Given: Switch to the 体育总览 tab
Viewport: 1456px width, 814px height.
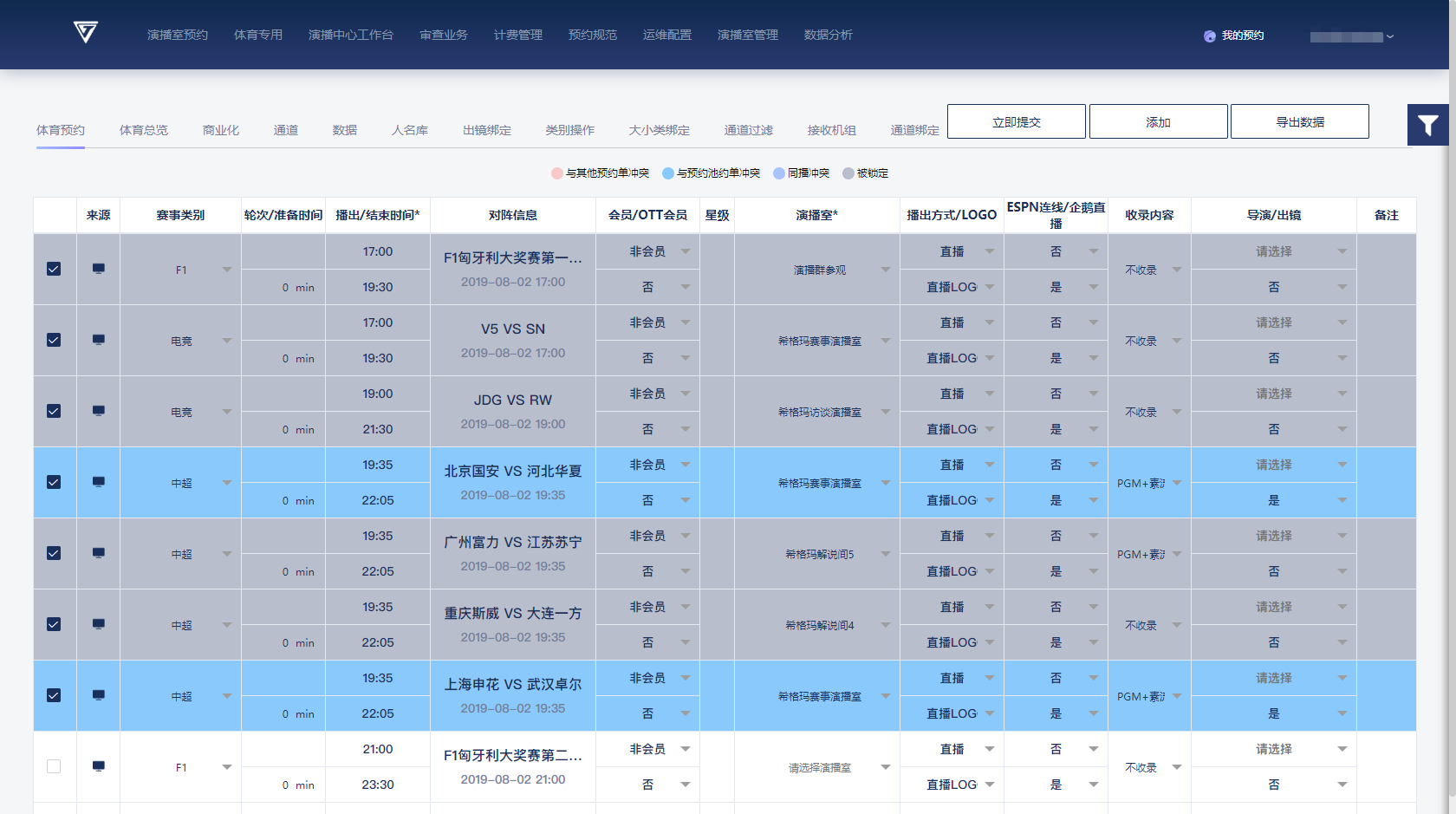Looking at the screenshot, I should coord(144,130).
